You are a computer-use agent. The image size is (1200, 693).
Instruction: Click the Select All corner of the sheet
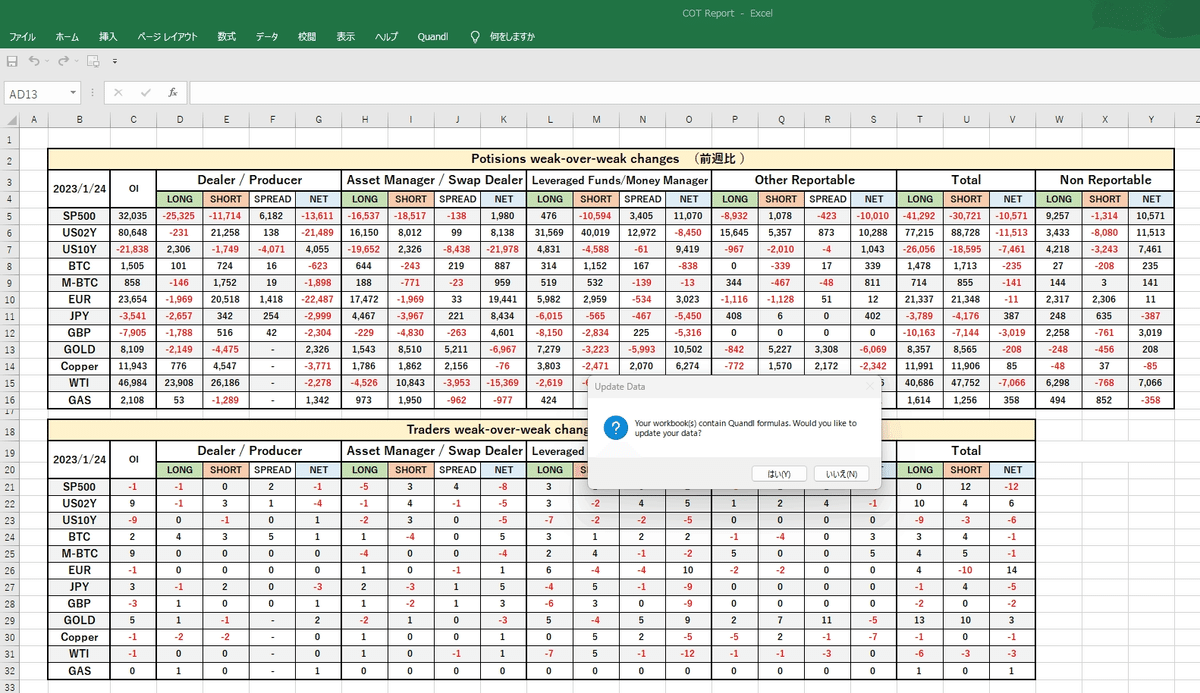tap(11, 120)
